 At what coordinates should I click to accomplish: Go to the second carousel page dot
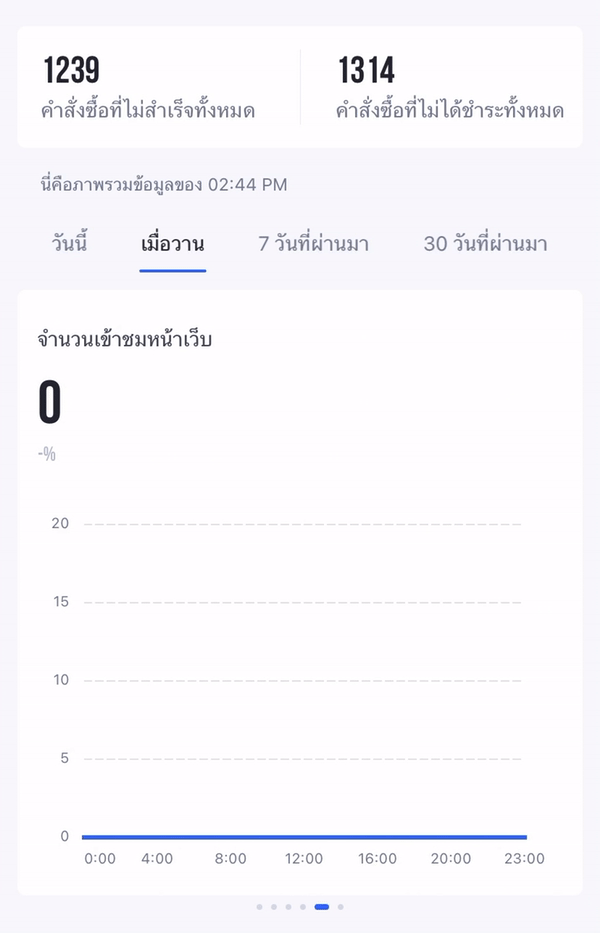[x=274, y=907]
